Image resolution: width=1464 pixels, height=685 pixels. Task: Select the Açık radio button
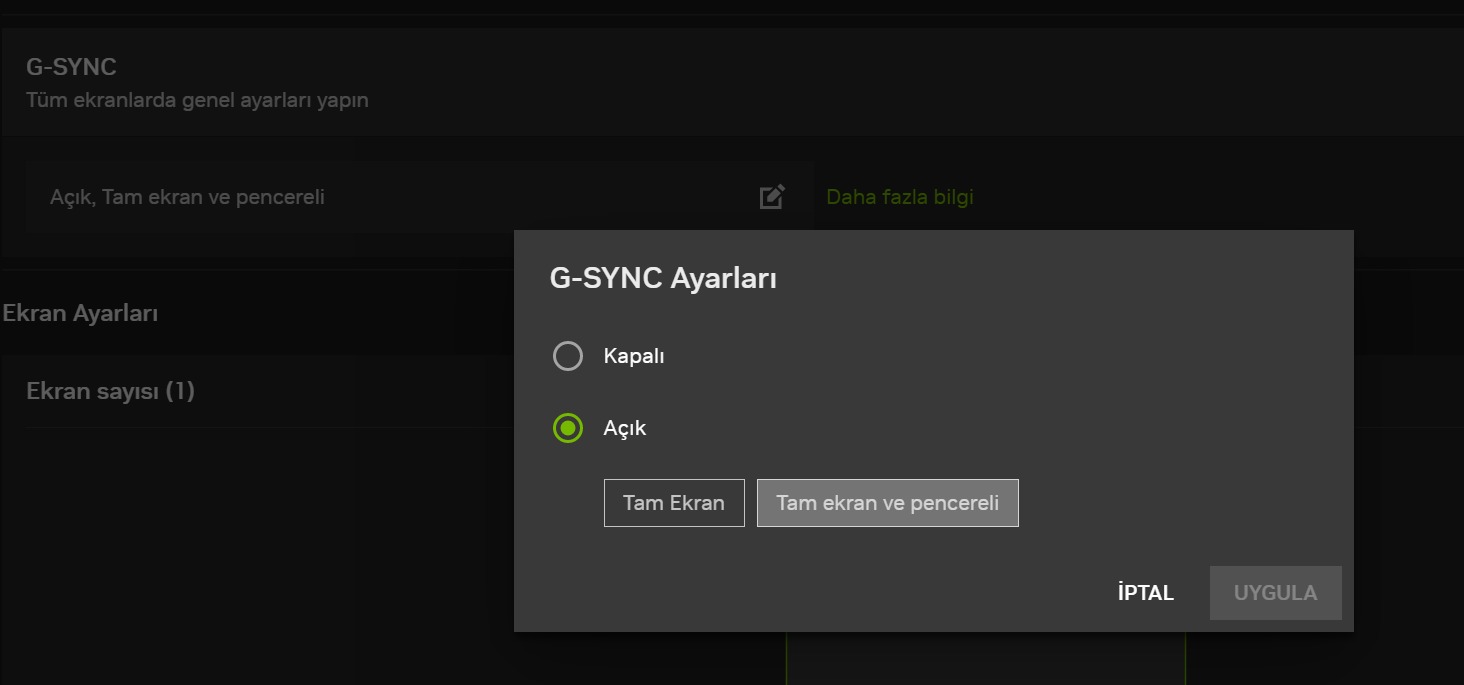click(568, 429)
